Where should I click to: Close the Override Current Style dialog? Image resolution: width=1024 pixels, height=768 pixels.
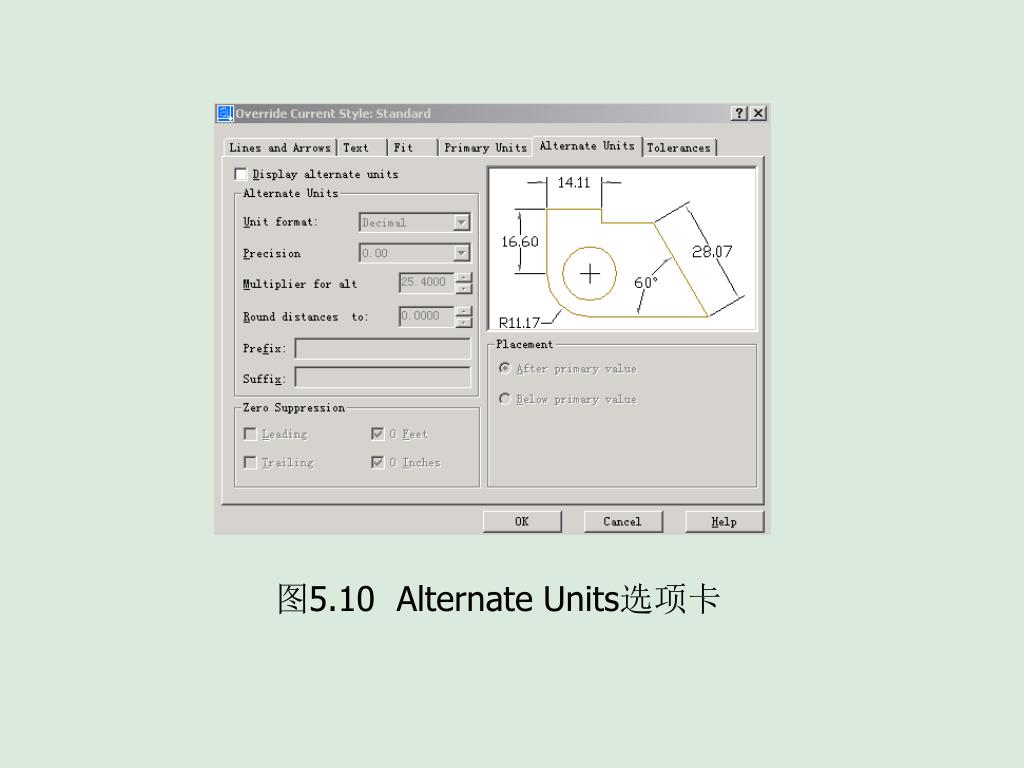758,114
